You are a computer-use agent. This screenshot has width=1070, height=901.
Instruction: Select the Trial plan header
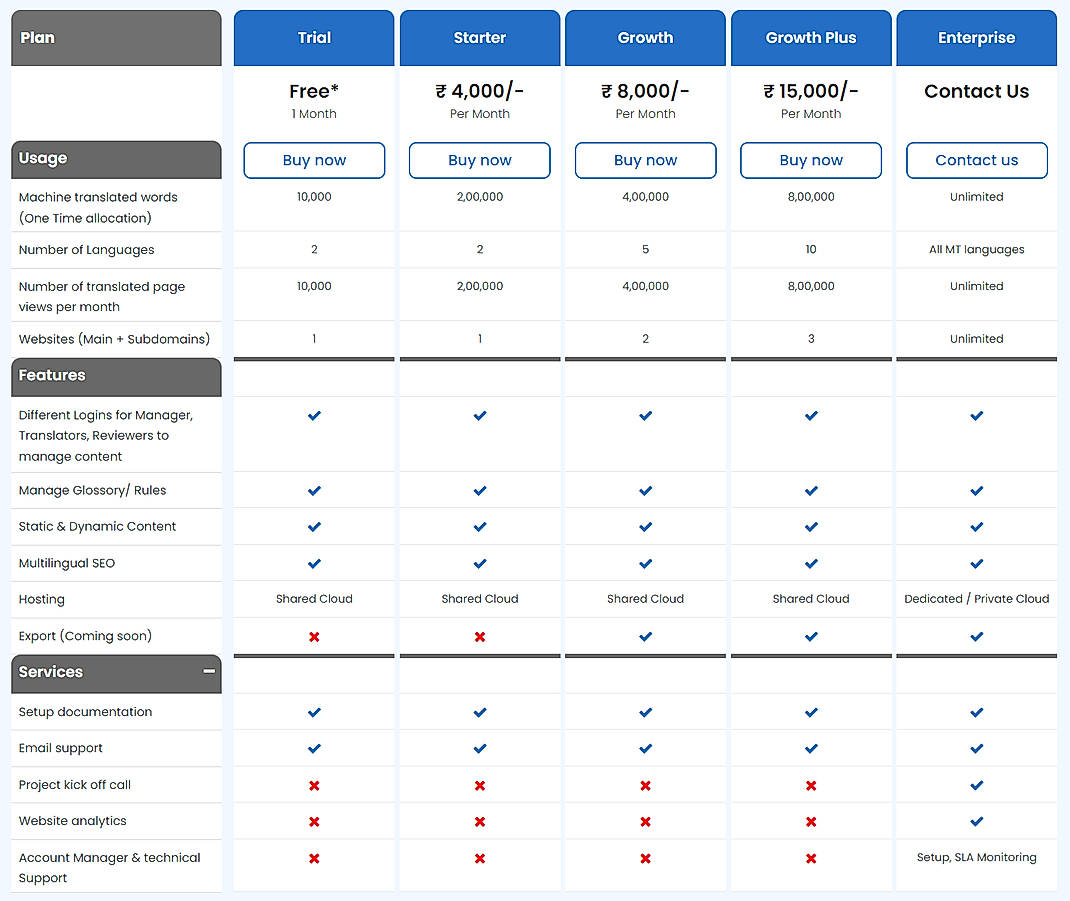[x=314, y=38]
